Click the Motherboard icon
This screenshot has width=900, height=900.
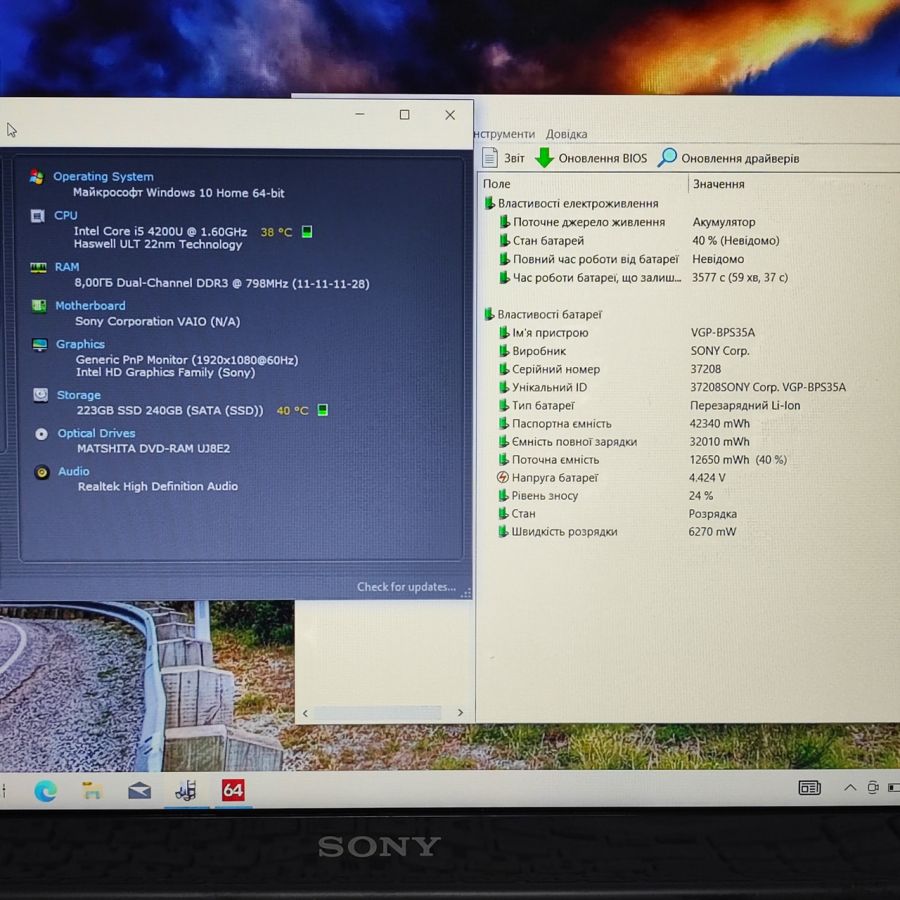(x=39, y=306)
